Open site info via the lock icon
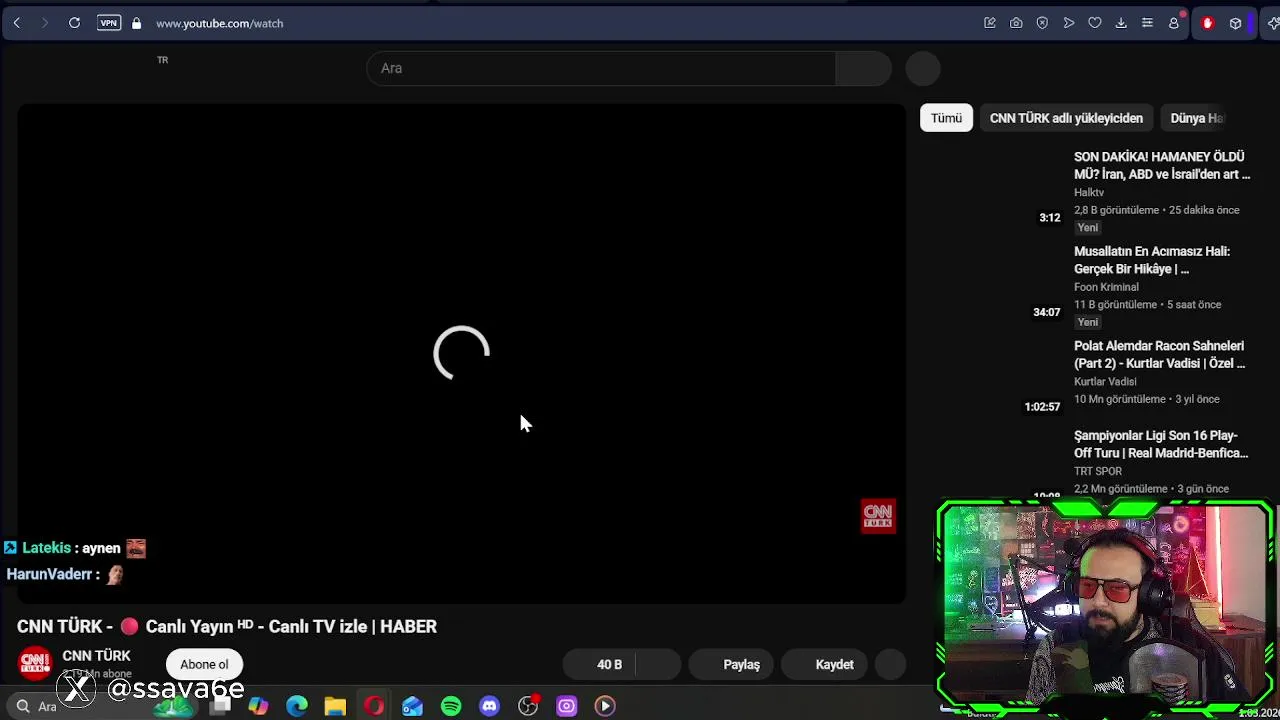Viewport: 1280px width, 720px height. (x=136, y=23)
